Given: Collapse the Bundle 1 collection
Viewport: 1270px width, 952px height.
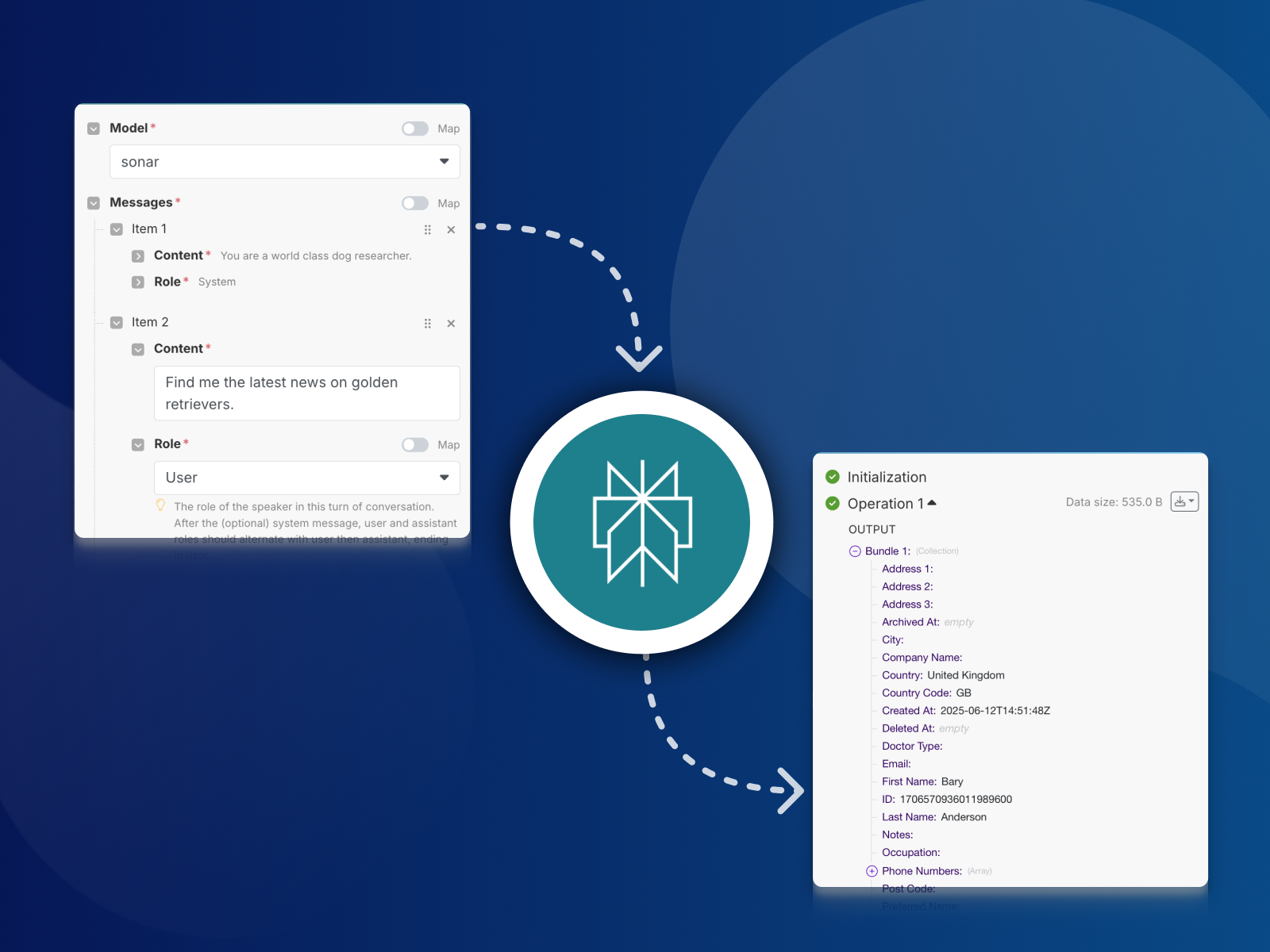Looking at the screenshot, I should pyautogui.click(x=855, y=551).
